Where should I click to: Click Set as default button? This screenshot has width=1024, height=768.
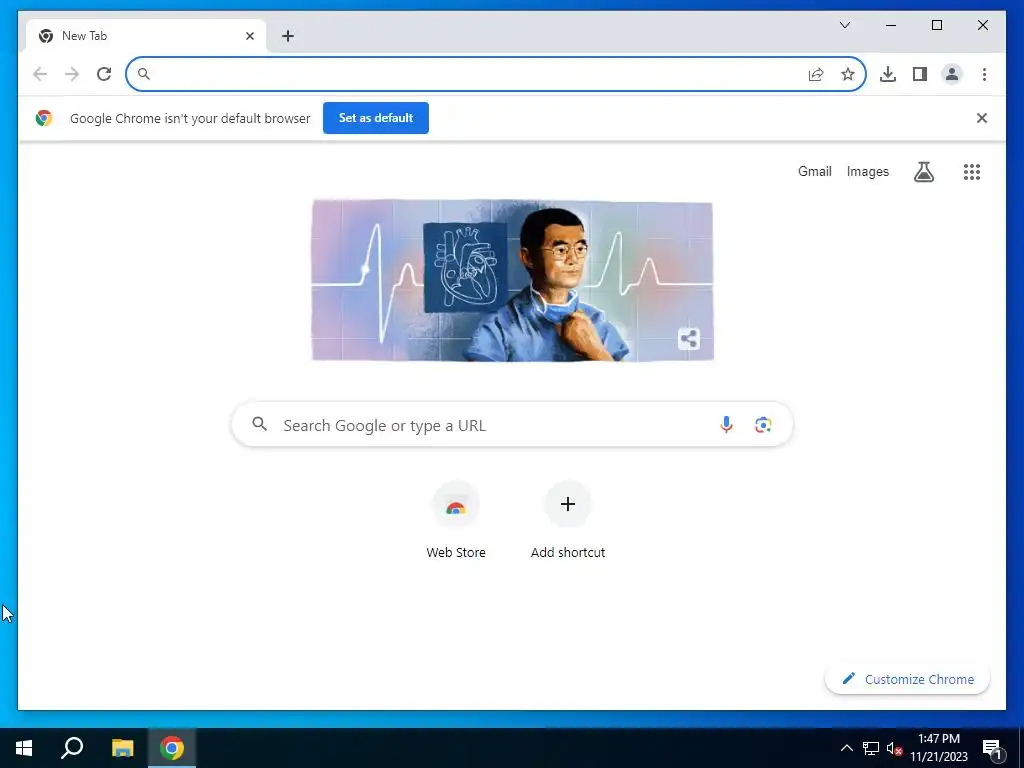click(x=376, y=118)
